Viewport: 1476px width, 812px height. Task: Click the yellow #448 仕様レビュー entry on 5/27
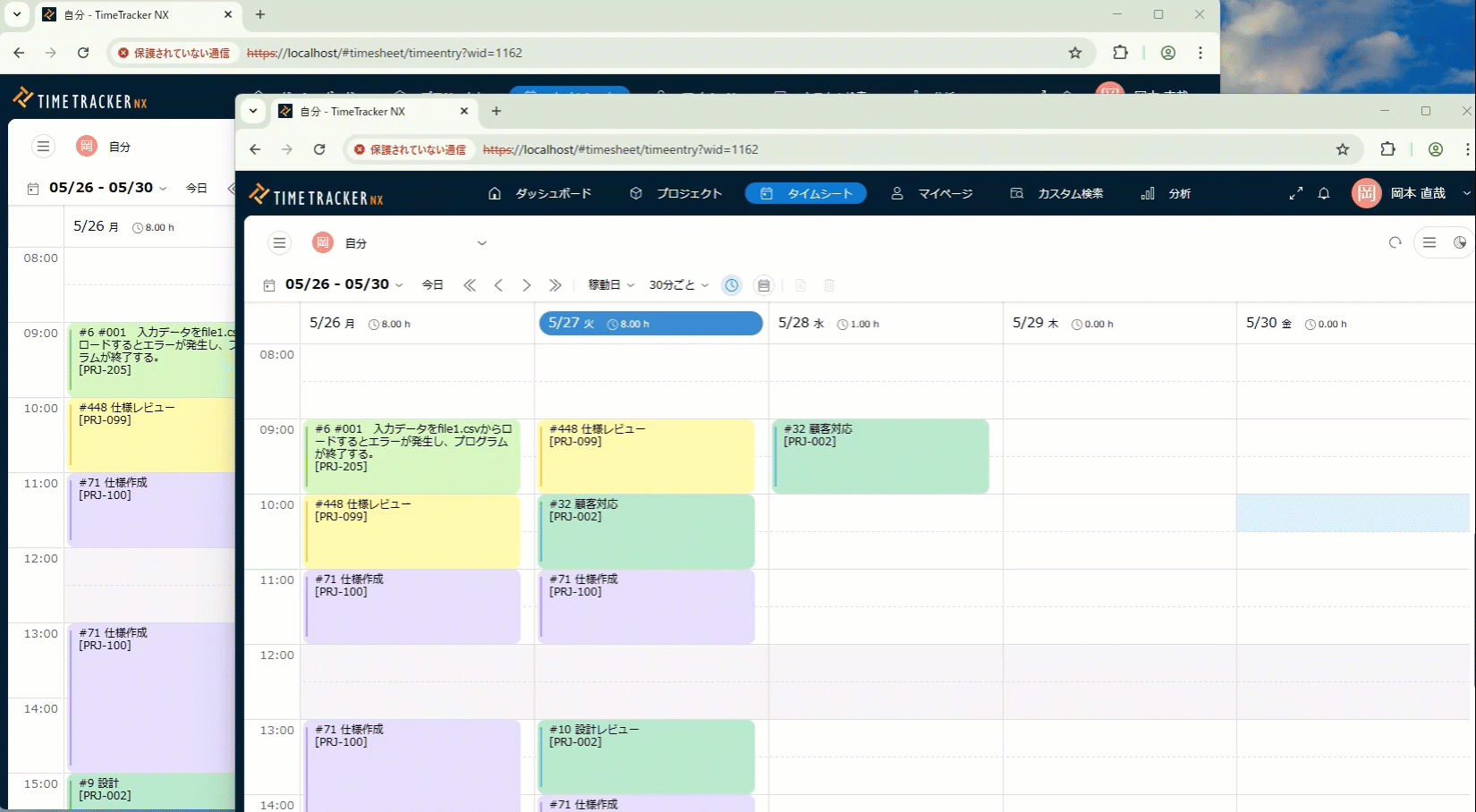click(x=647, y=456)
